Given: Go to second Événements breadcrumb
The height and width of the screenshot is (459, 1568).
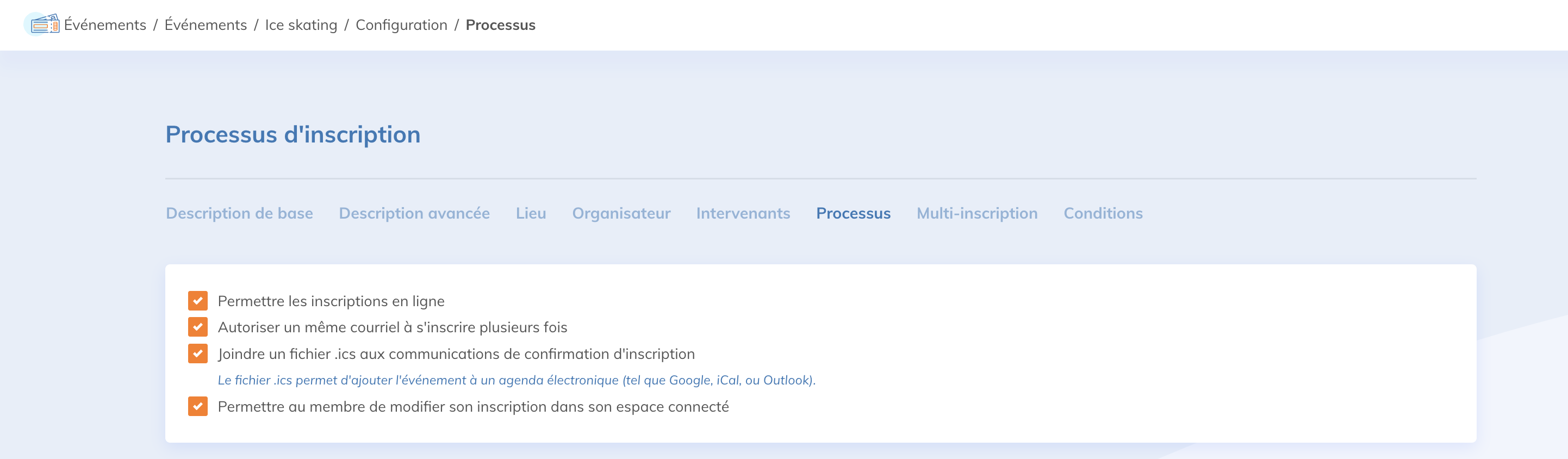Looking at the screenshot, I should [x=206, y=25].
